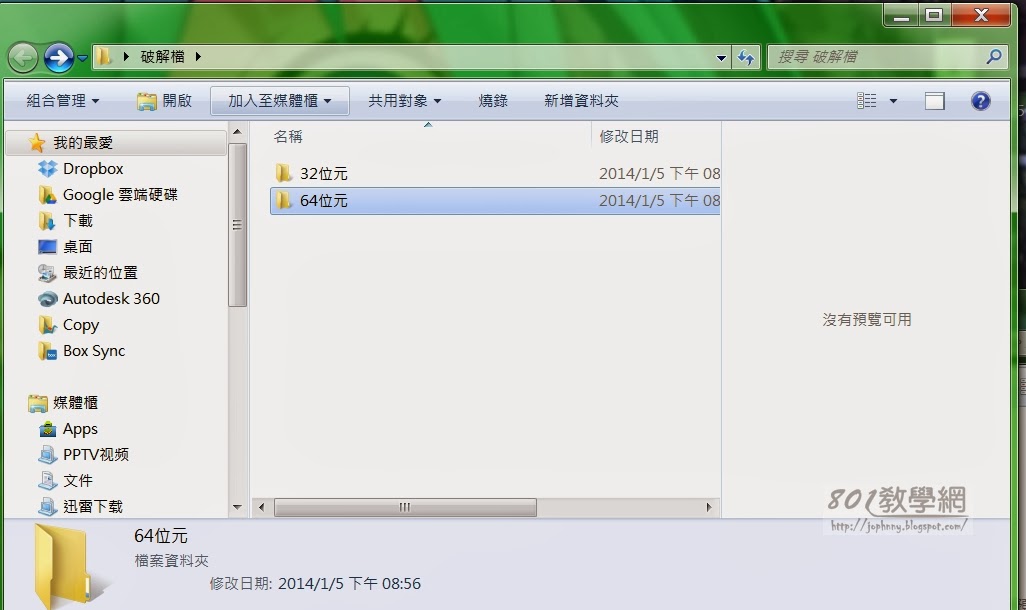The height and width of the screenshot is (610, 1026).
Task: Select the 64位元 folder row
Action: pyautogui.click(x=495, y=201)
